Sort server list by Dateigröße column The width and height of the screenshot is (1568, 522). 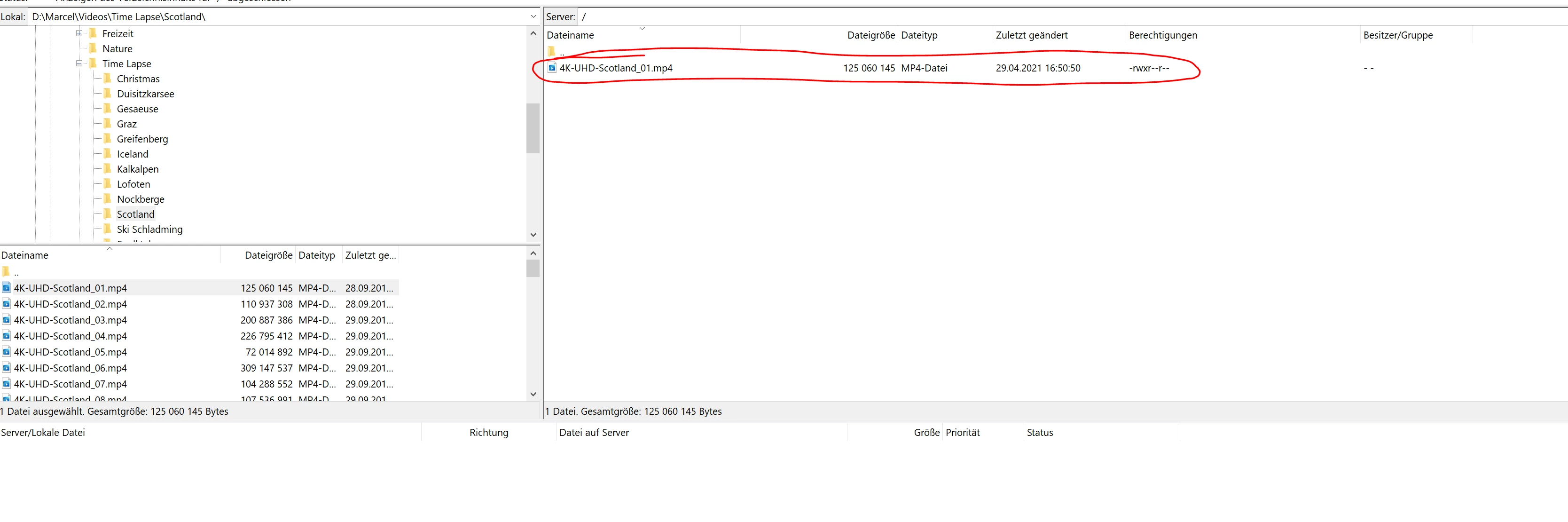pos(870,35)
